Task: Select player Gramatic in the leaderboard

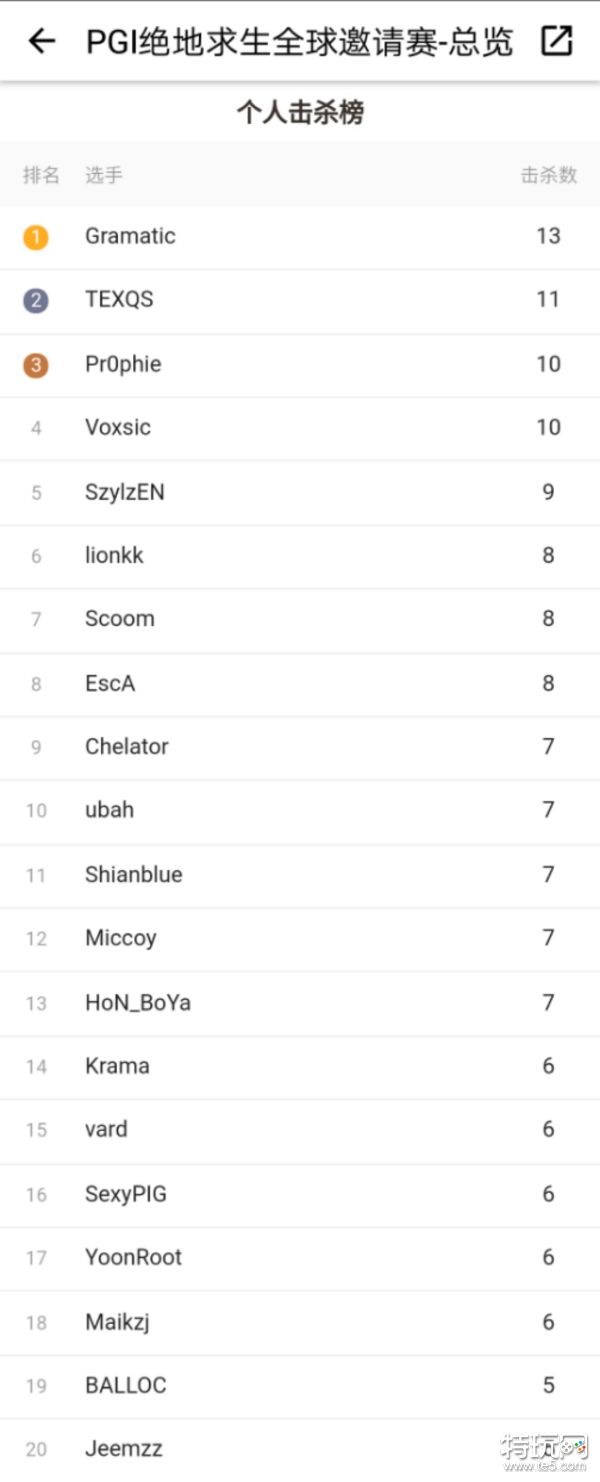Action: point(130,237)
